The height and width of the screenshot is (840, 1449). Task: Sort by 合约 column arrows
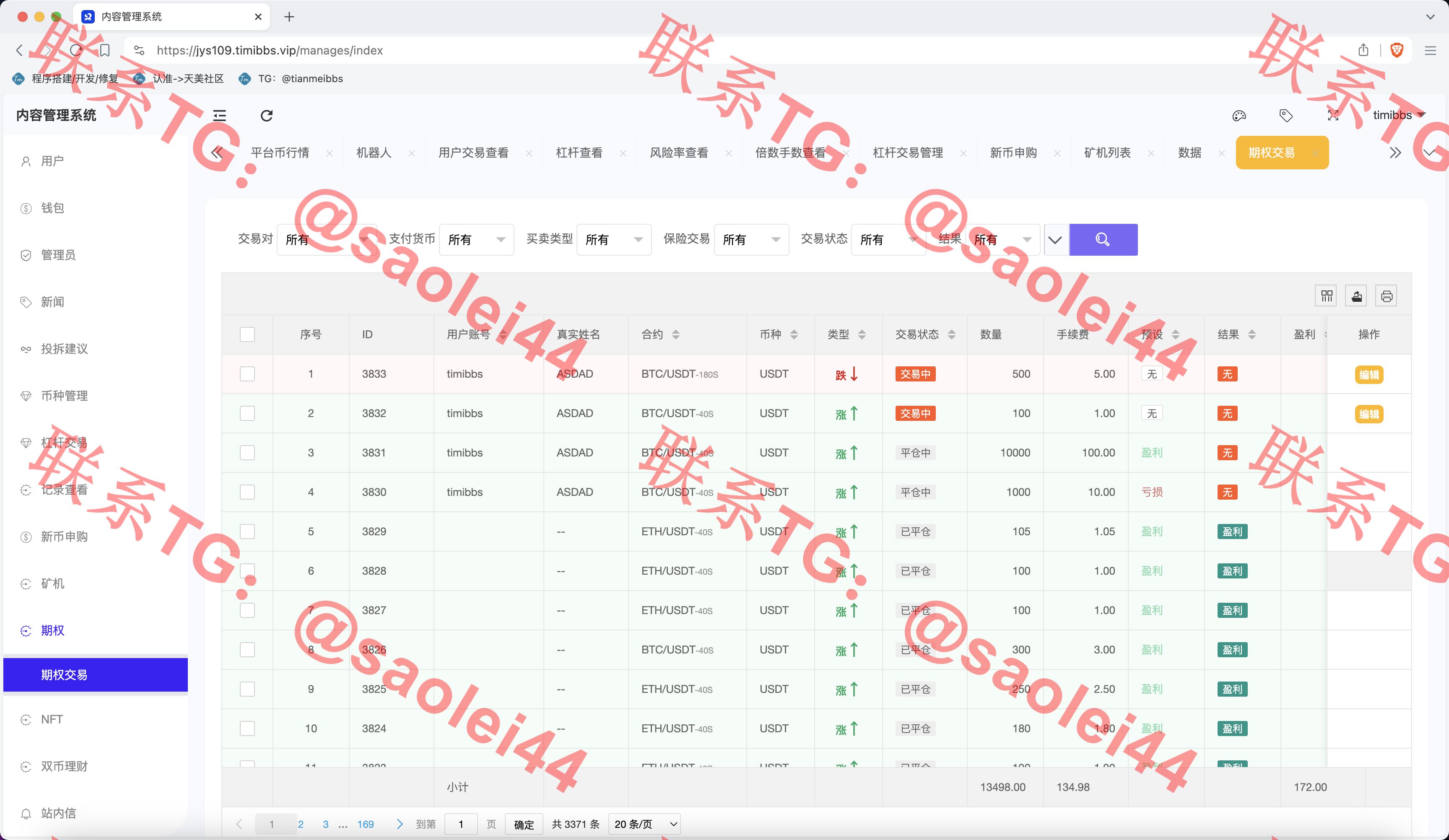(675, 334)
